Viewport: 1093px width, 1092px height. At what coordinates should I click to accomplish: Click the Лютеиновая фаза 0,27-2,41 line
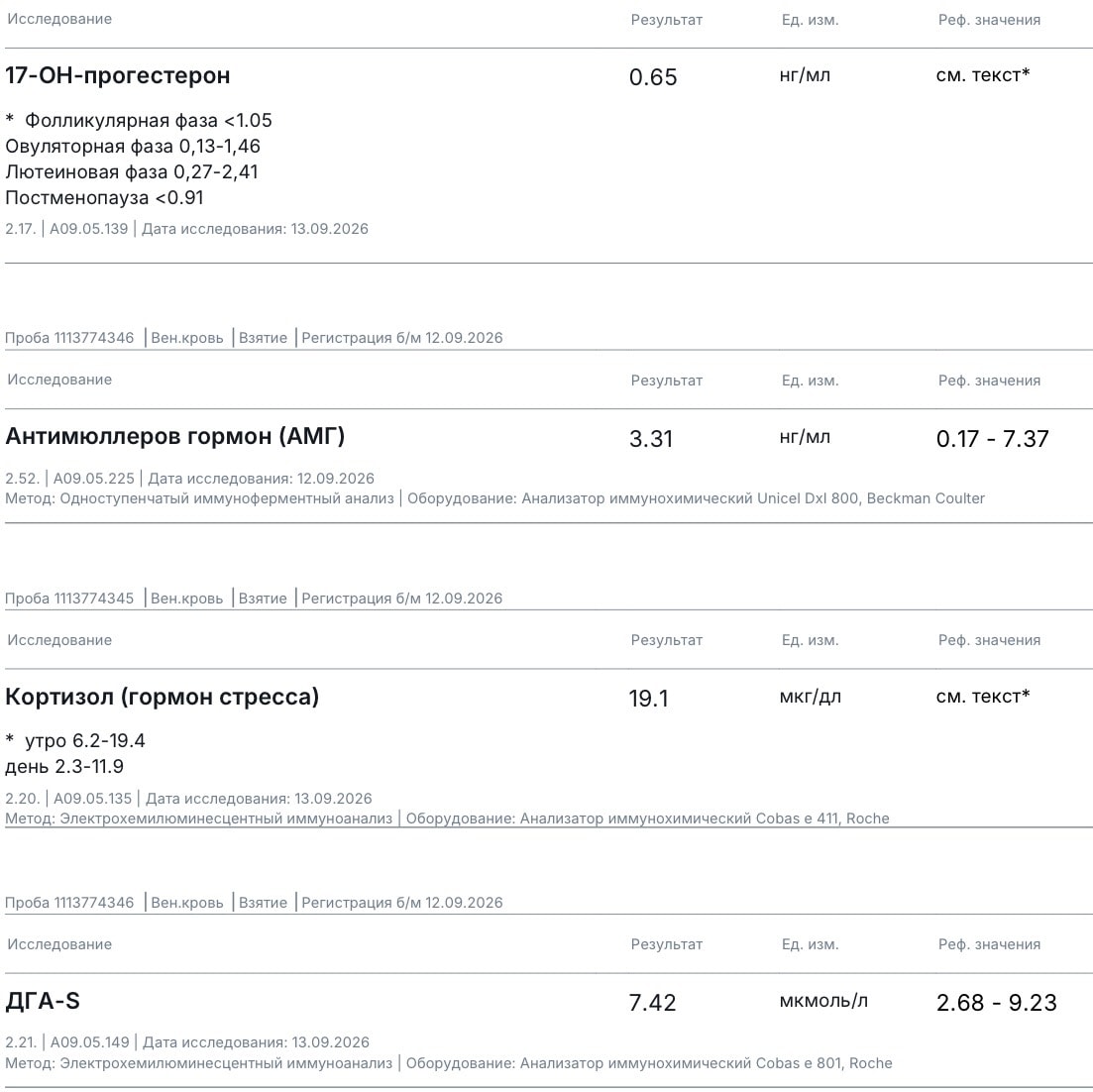click(132, 172)
